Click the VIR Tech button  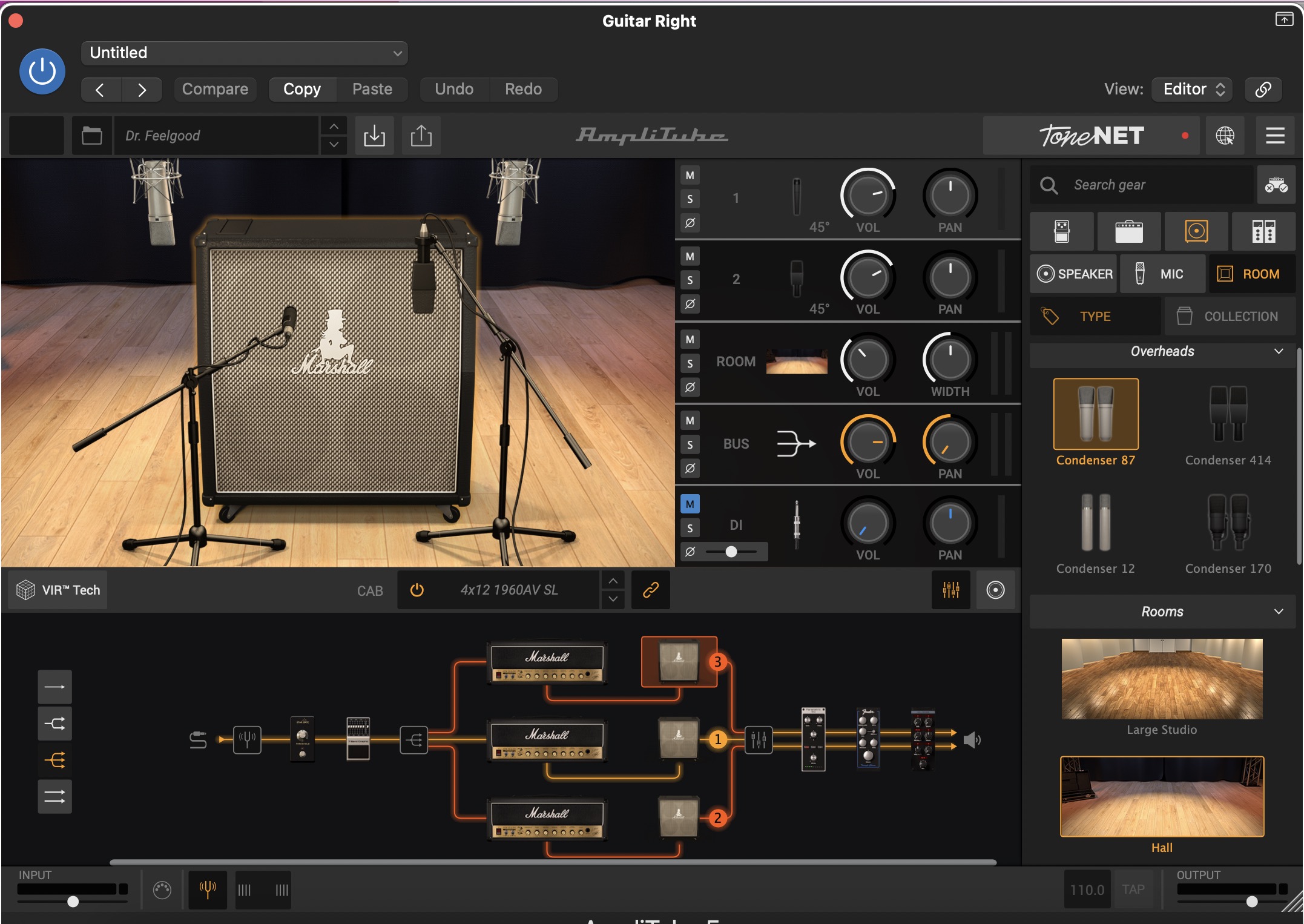(58, 590)
